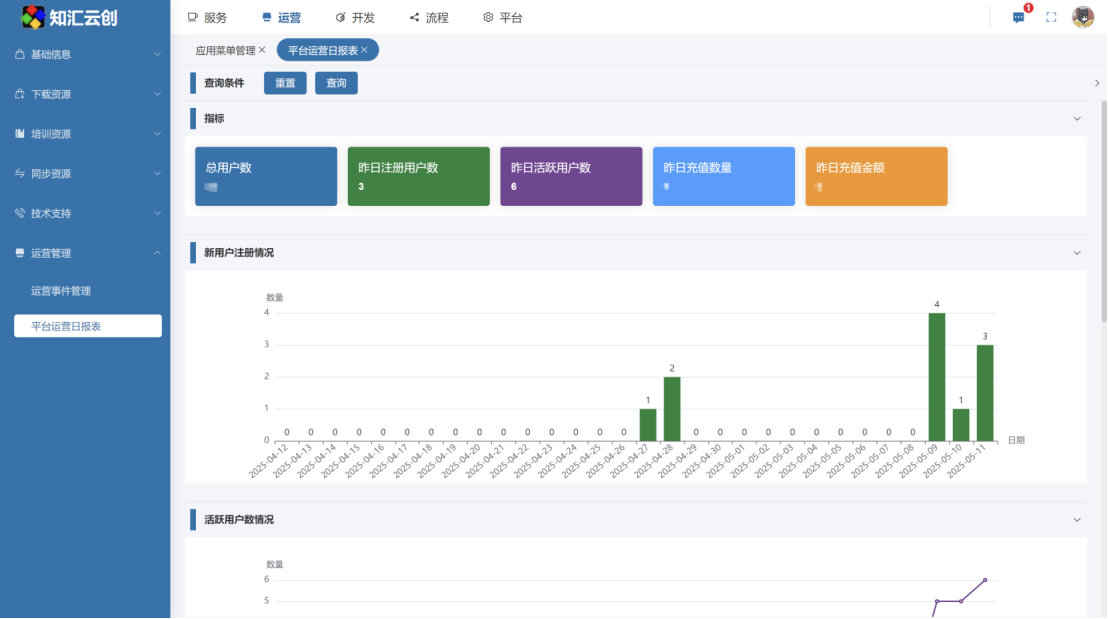Click the page vertical scrollbar
Viewport: 1108px width, 619px height.
pos(1104,211)
